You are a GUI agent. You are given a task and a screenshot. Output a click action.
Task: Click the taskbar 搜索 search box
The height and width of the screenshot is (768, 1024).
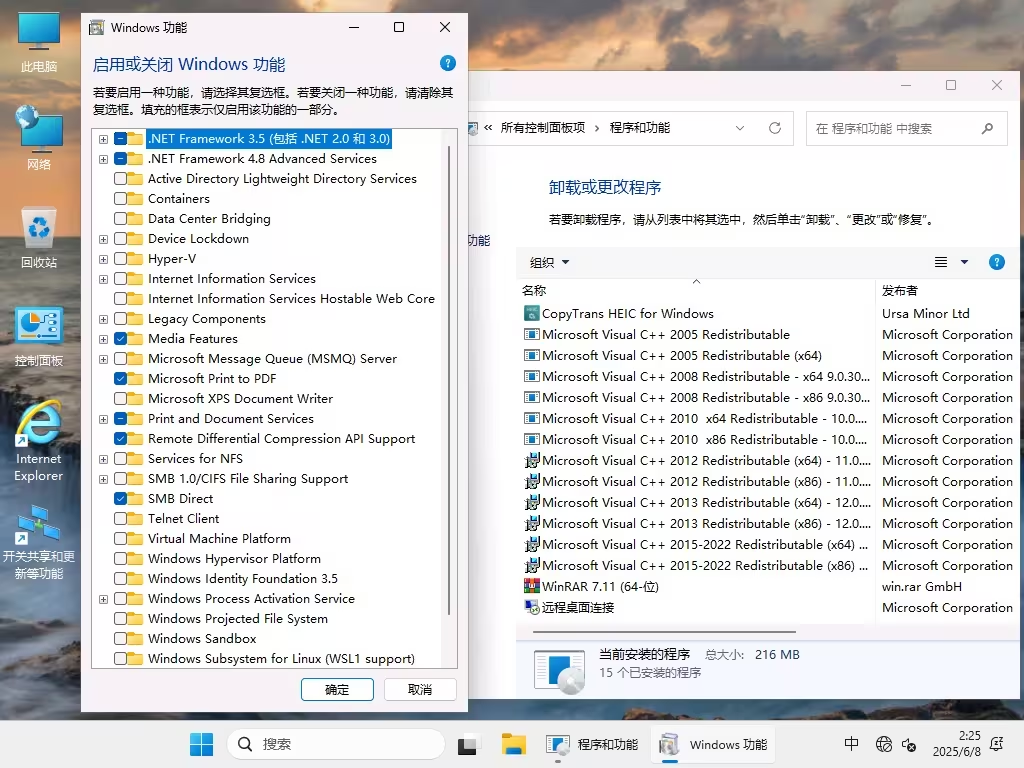pyautogui.click(x=336, y=744)
